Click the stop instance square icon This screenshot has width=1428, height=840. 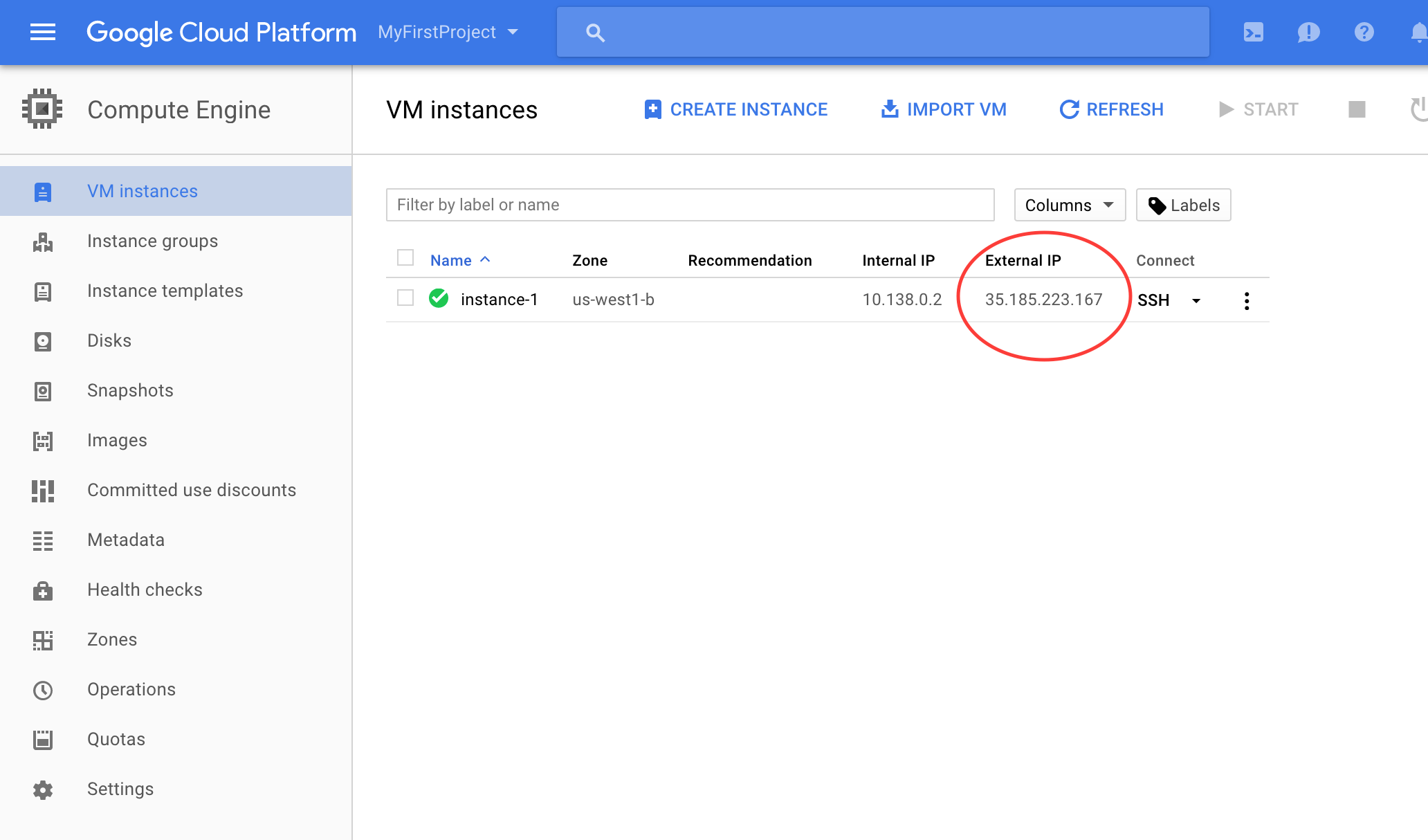[x=1357, y=109]
